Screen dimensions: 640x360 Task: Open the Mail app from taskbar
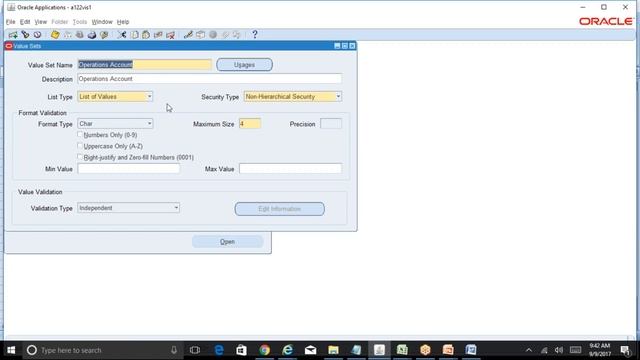click(x=310, y=350)
